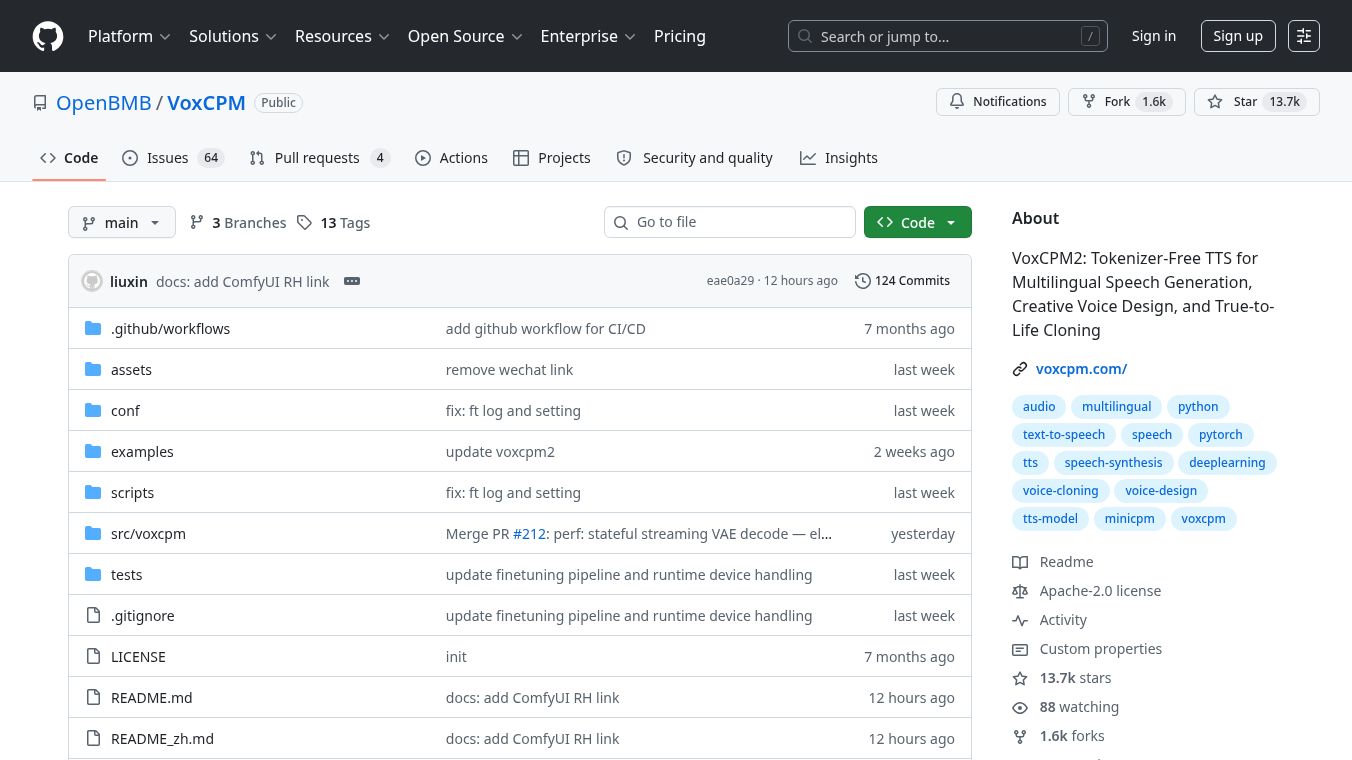The width and height of the screenshot is (1352, 760).
Task: Click the watching eye icon
Action: pos(1020,707)
